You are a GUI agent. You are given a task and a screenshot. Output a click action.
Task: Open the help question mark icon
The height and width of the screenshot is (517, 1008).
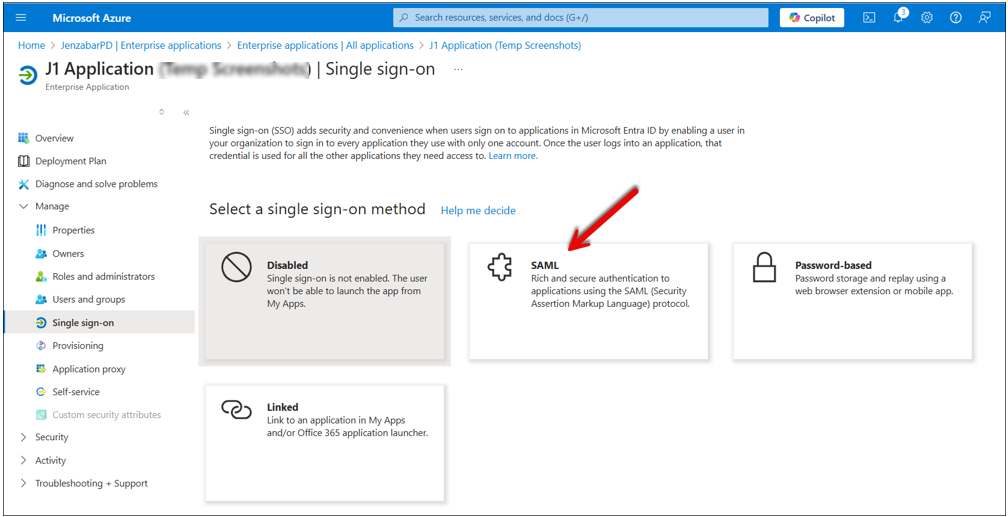click(956, 18)
